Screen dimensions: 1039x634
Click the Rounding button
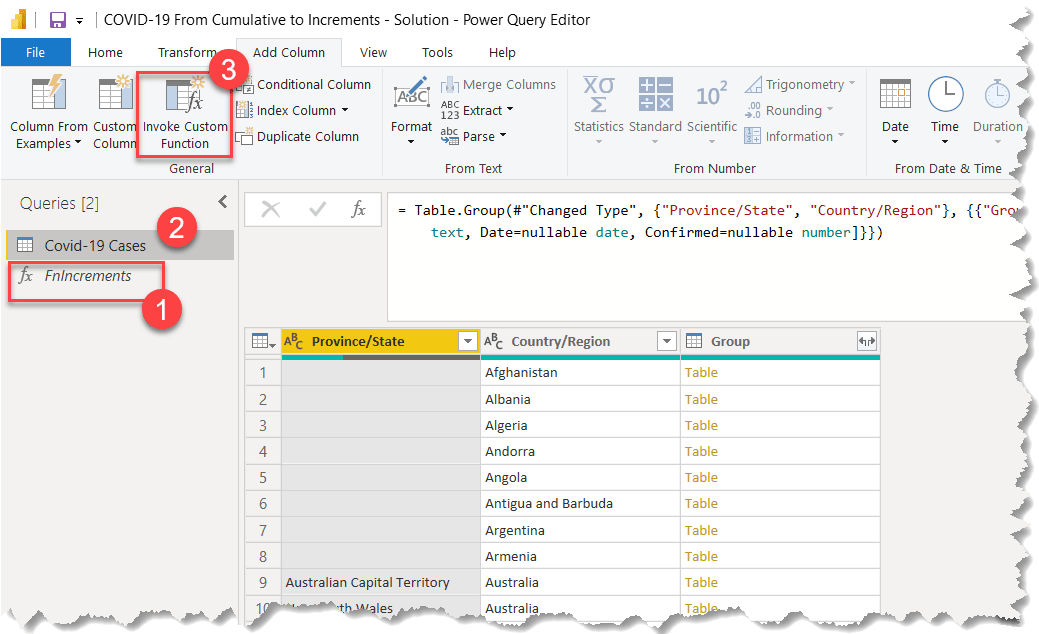coord(789,111)
